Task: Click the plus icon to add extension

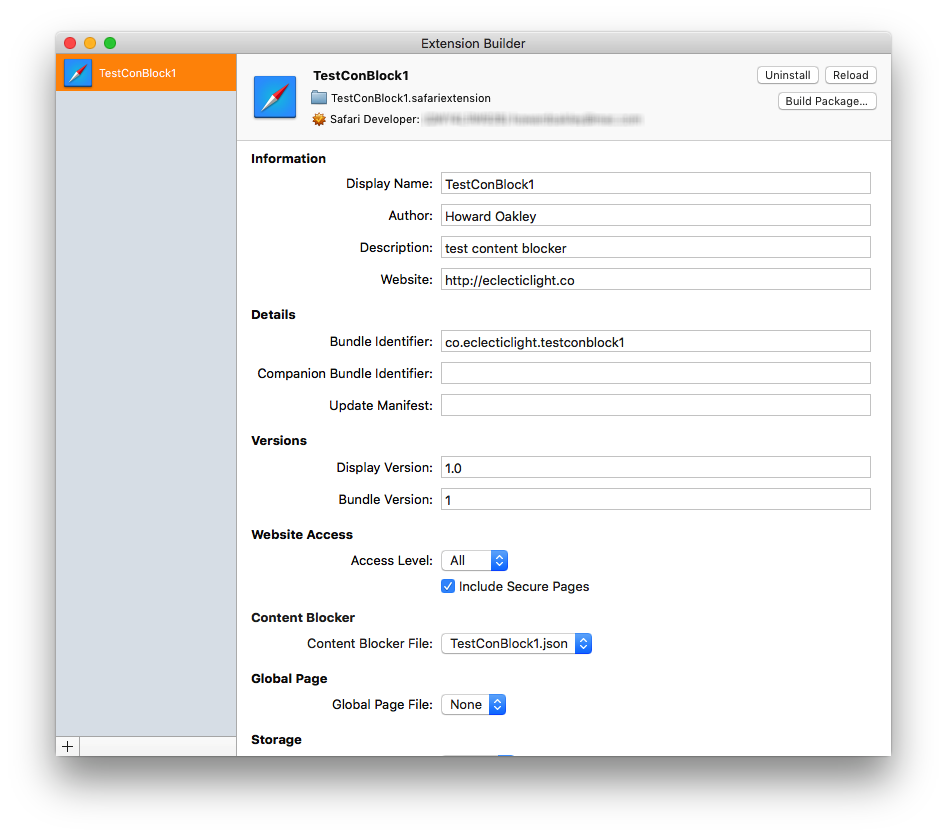Action: click(x=68, y=746)
